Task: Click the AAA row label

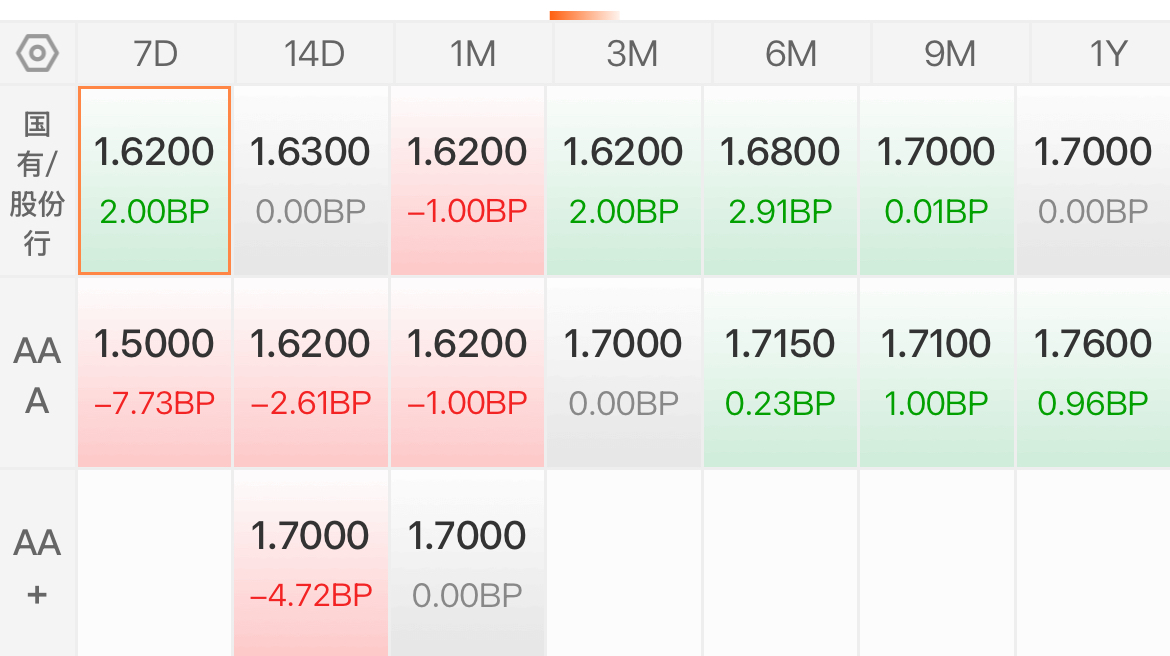Action: [37, 375]
